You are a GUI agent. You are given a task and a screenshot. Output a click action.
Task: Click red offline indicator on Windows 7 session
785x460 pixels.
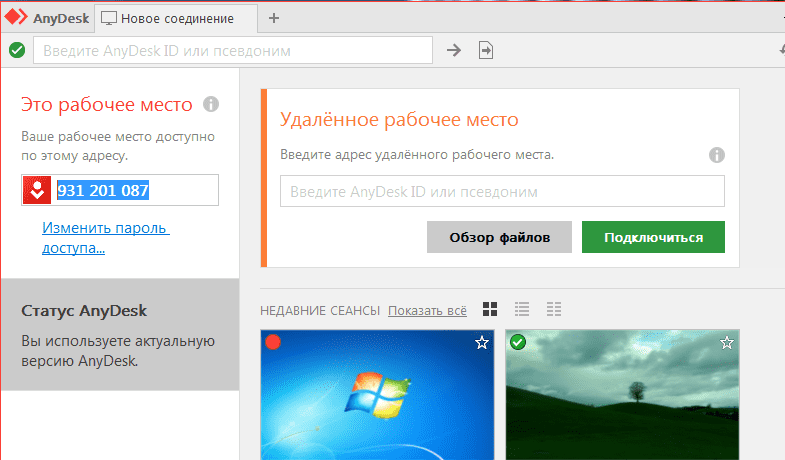pyautogui.click(x=273, y=342)
